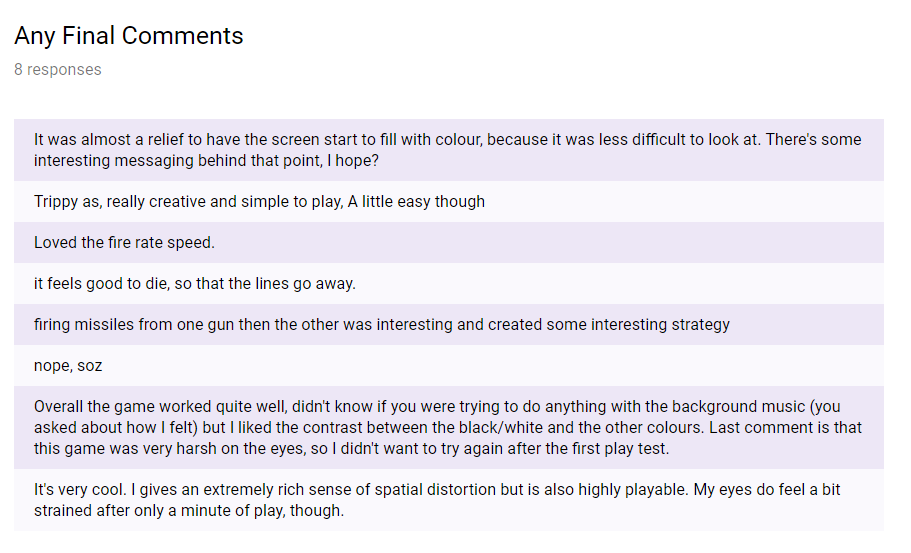Click the "nope, soz" response
The height and width of the screenshot is (553, 911).
coord(68,365)
